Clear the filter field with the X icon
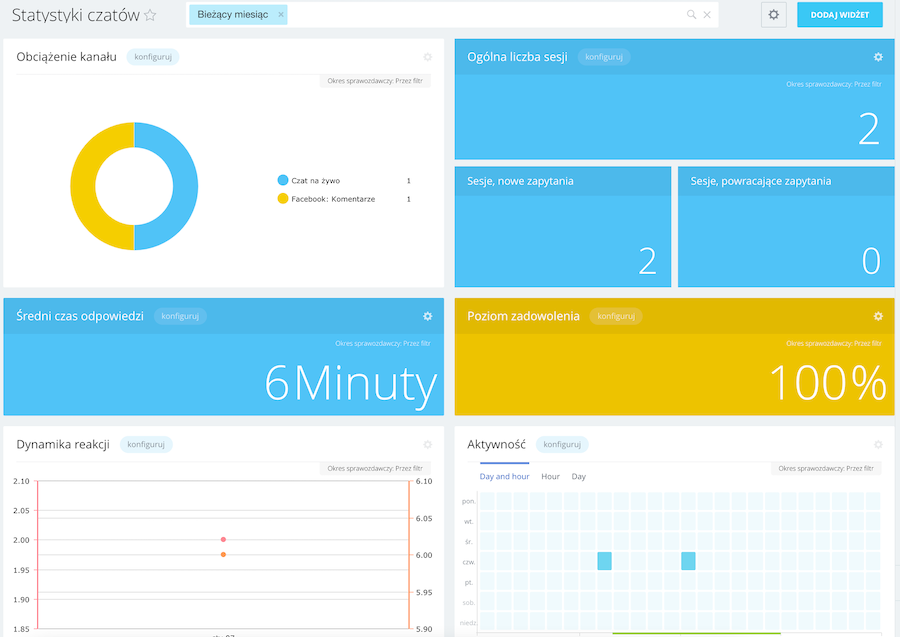This screenshot has height=637, width=900. (707, 15)
